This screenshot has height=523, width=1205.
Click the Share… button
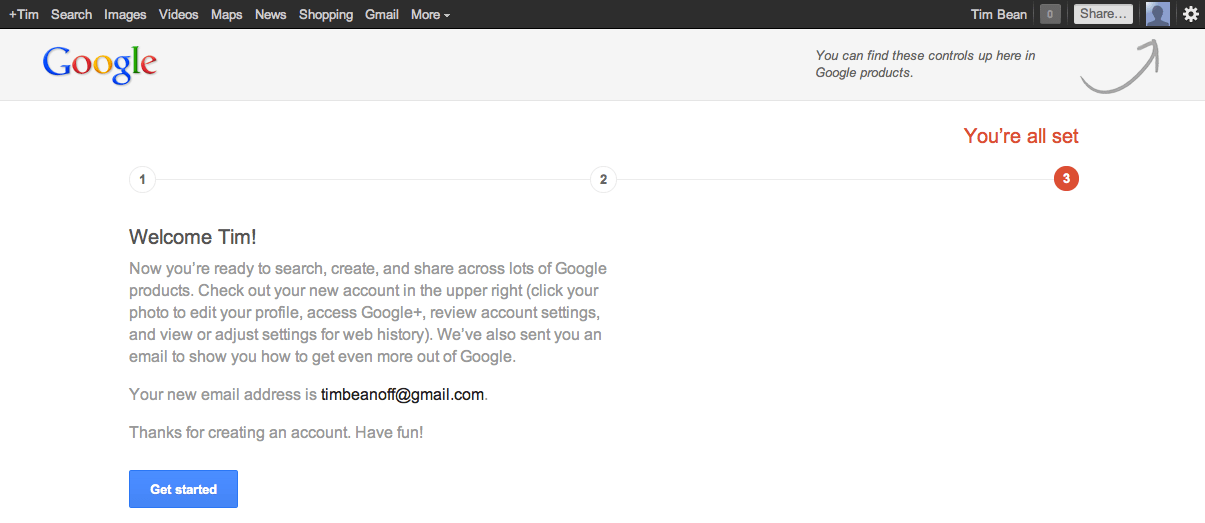point(1103,14)
